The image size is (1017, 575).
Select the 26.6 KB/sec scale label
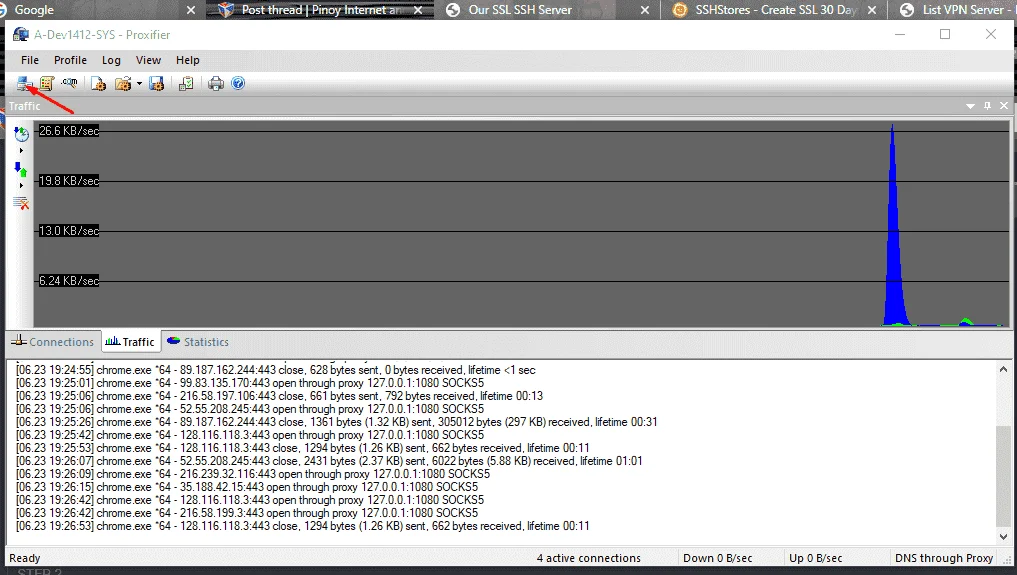tap(69, 131)
